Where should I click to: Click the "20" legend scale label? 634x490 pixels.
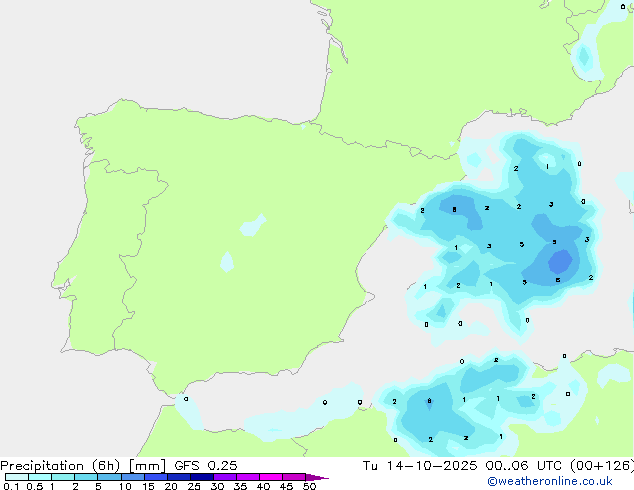171,486
